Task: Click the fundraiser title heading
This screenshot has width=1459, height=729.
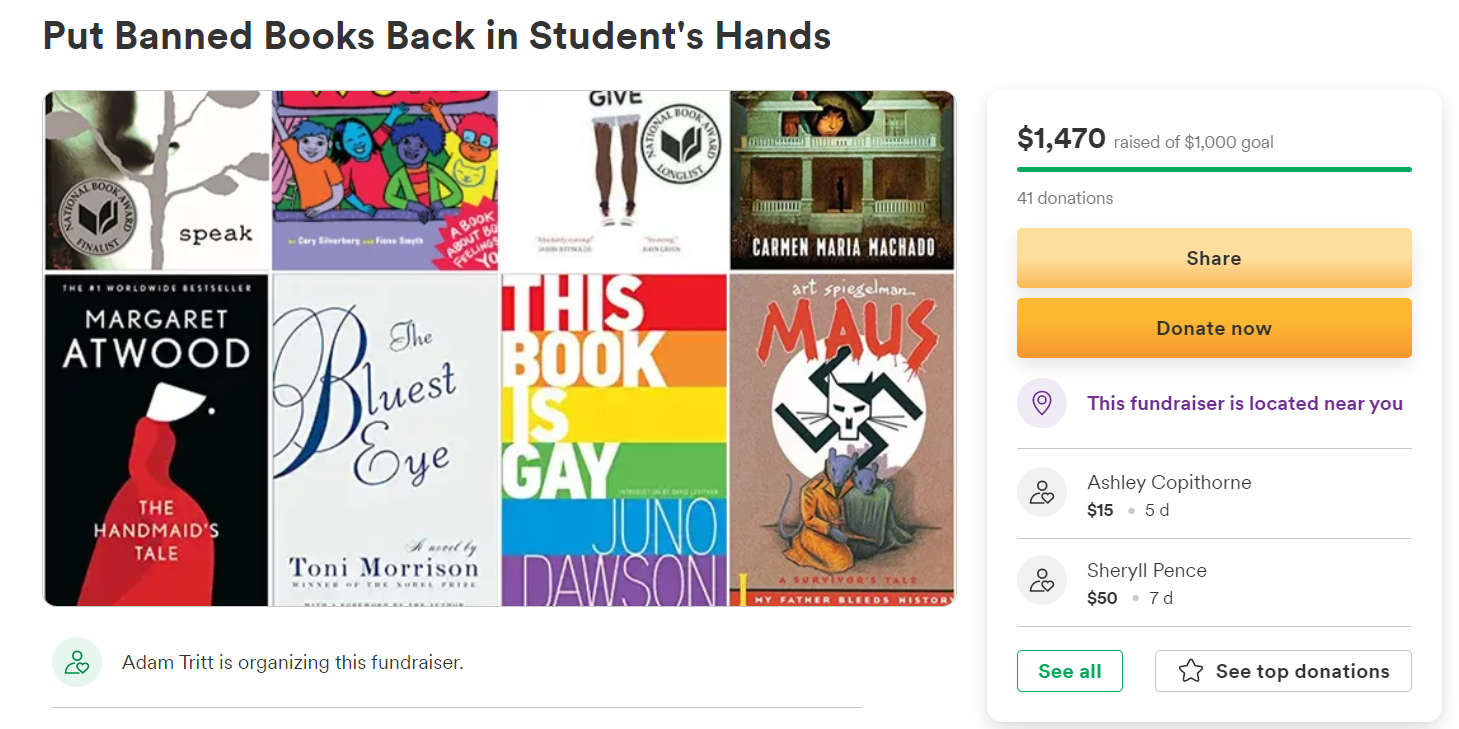Action: [437, 36]
